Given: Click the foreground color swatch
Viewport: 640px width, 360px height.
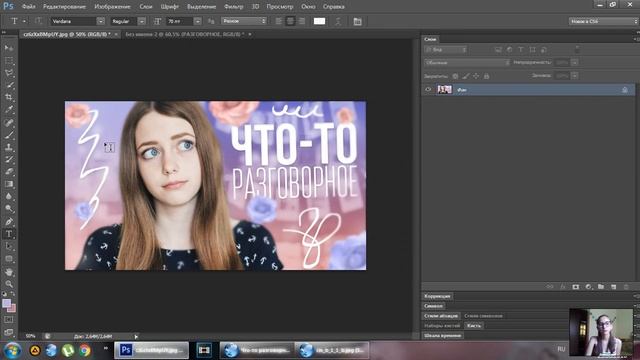Looking at the screenshot, I should pos(6,303).
